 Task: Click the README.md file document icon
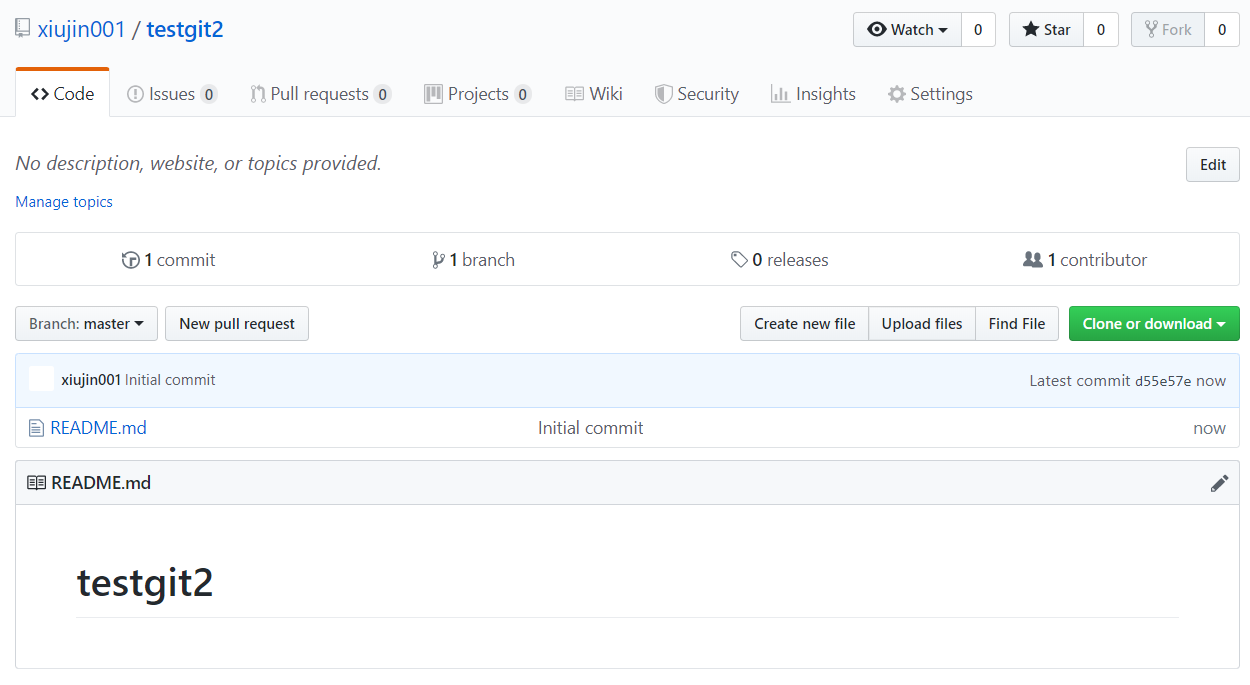(x=37, y=428)
